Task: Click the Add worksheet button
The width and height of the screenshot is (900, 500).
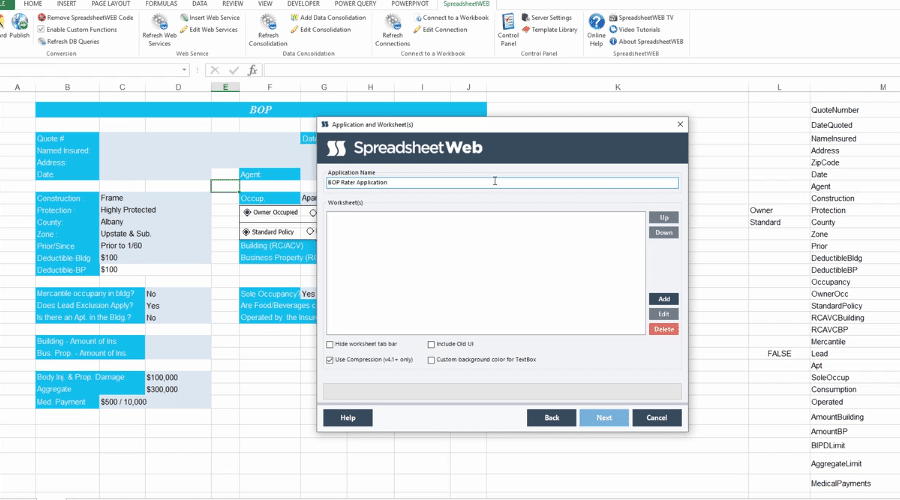Action: pyautogui.click(x=664, y=299)
